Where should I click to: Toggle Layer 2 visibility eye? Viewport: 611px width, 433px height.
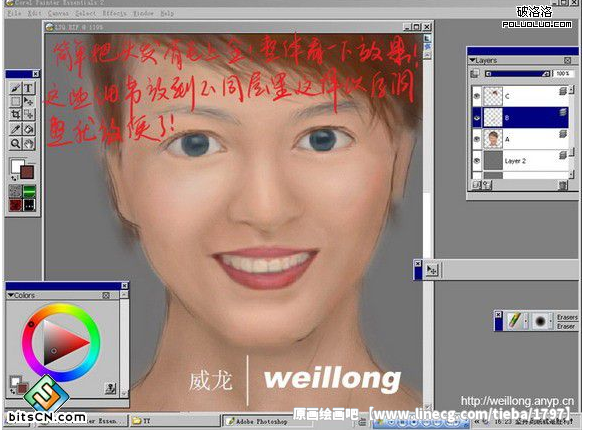pos(477,161)
